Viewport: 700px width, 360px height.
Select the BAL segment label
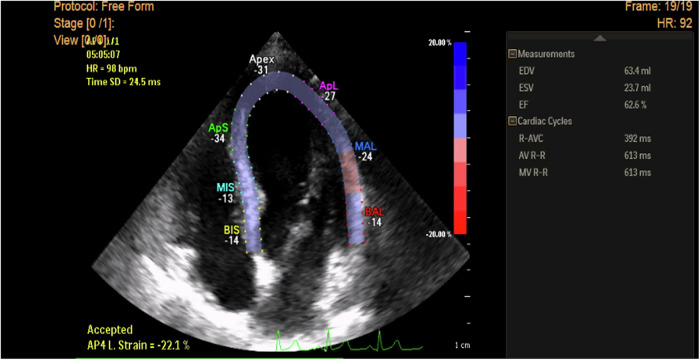click(x=374, y=212)
